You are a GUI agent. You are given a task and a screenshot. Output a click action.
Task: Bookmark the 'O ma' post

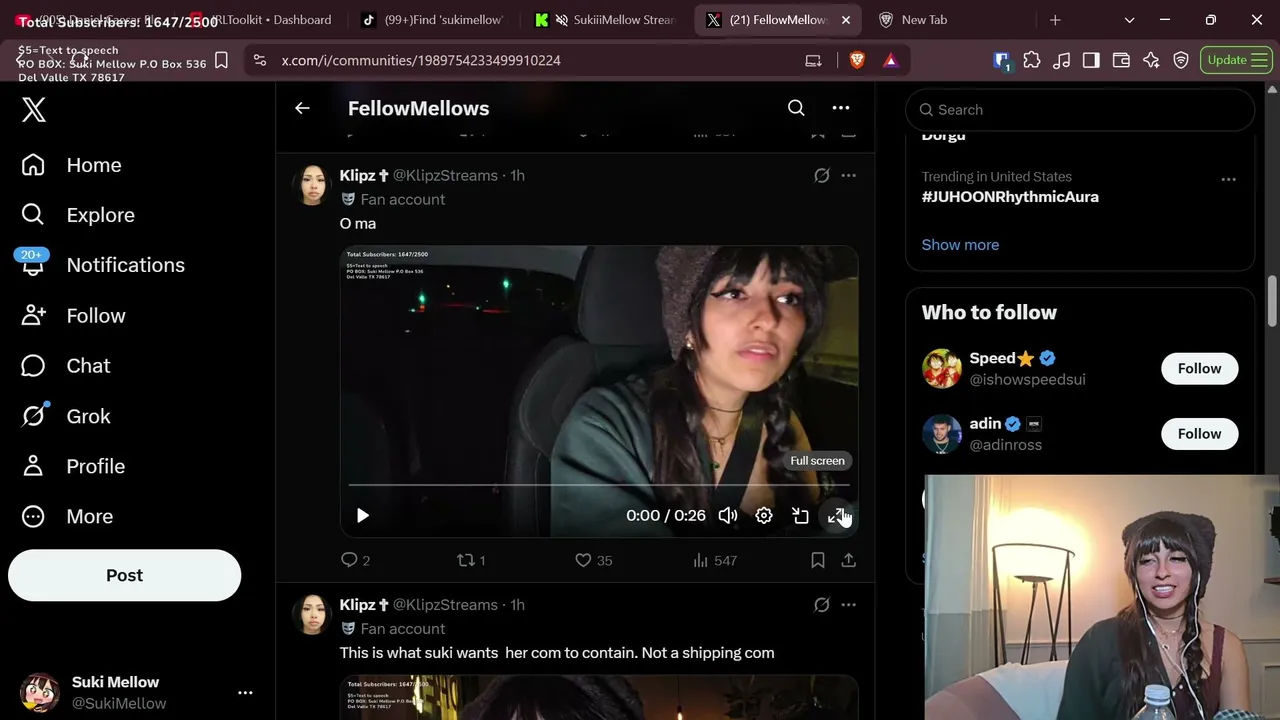(x=818, y=560)
